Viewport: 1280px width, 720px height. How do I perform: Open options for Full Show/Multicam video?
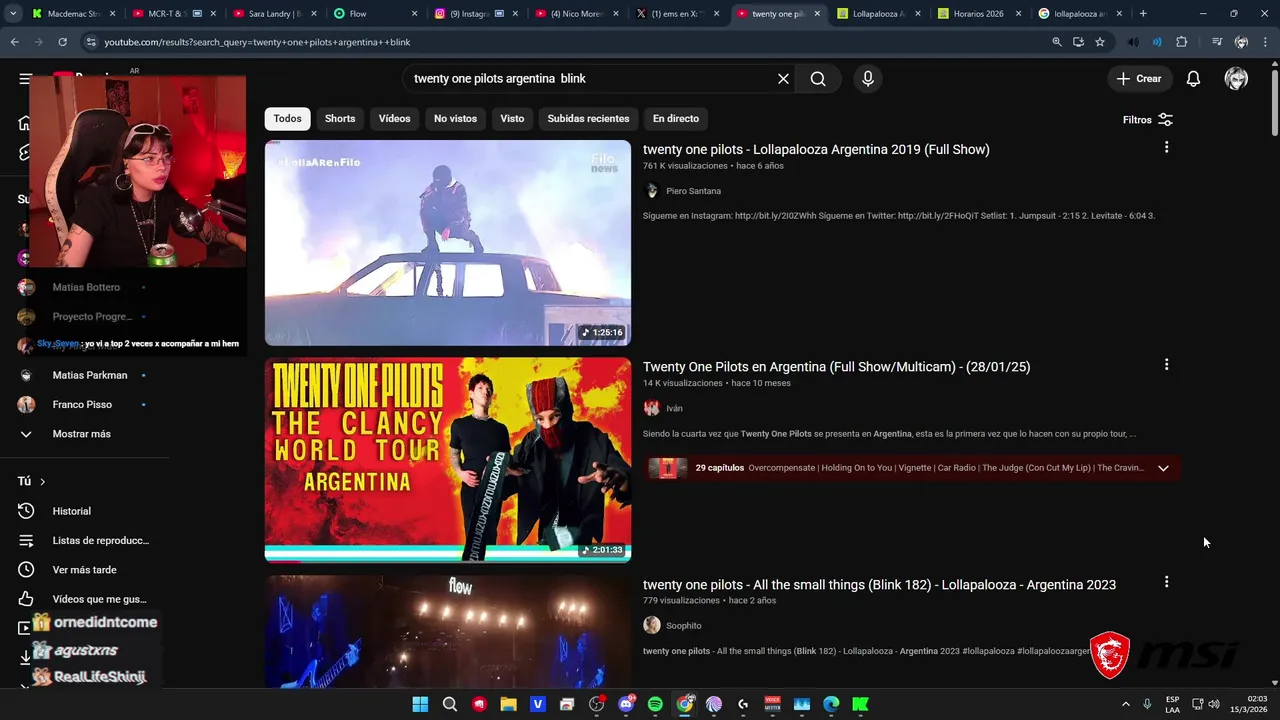pos(1166,365)
